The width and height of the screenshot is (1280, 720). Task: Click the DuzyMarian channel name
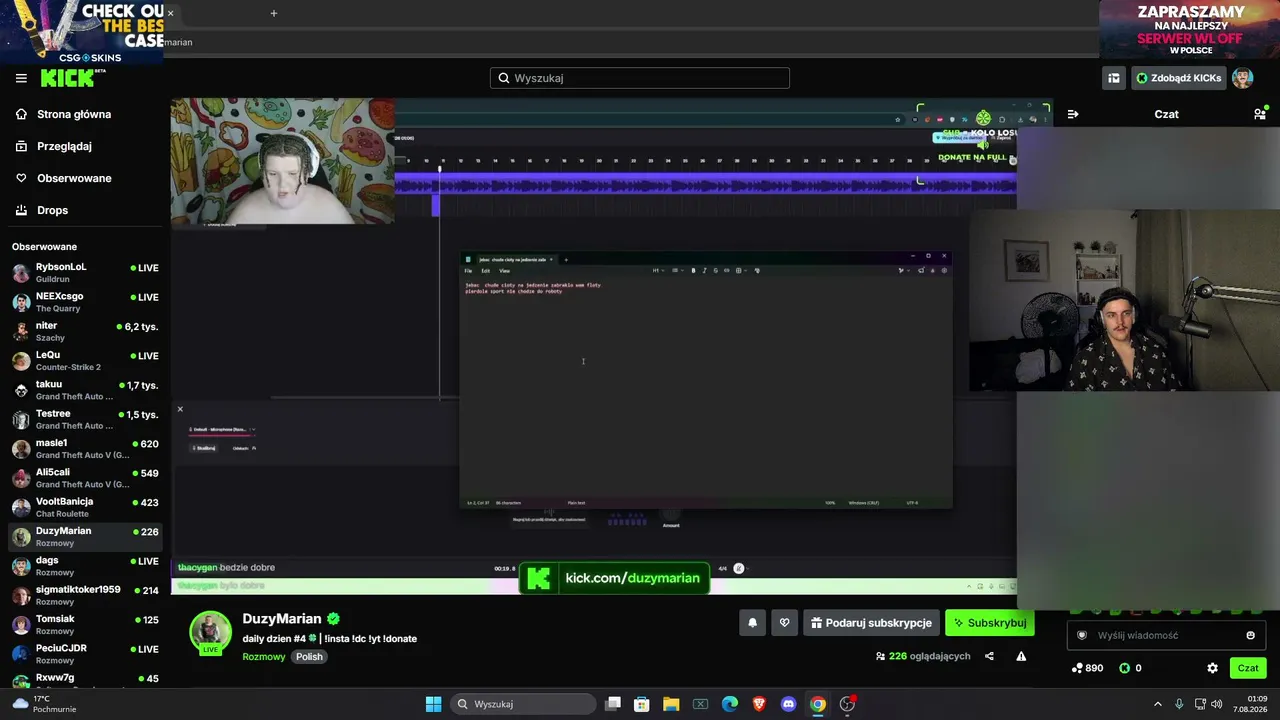click(282, 619)
